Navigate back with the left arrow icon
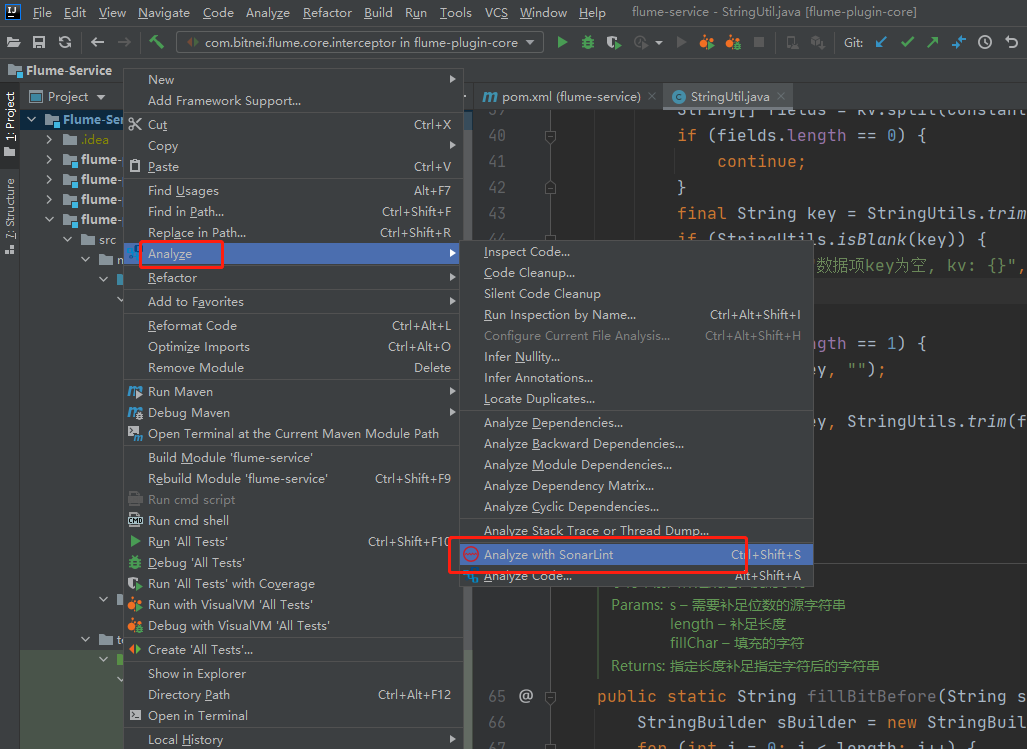The image size is (1027, 749). coord(97,42)
